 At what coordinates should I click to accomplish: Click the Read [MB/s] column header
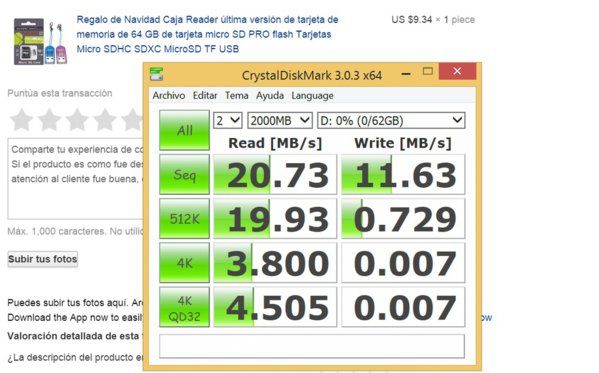[x=275, y=143]
